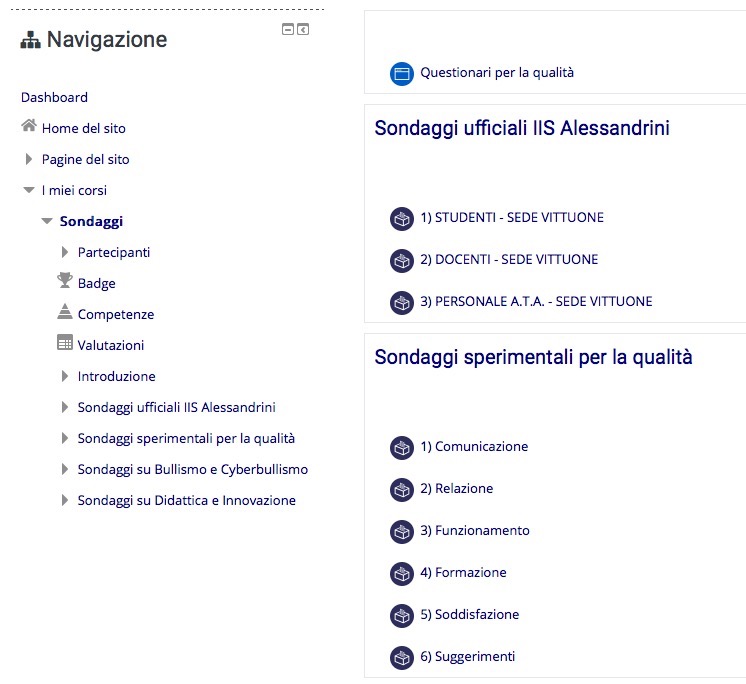Collapse the Sondaggi course node
This screenshot has height=684, width=746.
point(47,221)
